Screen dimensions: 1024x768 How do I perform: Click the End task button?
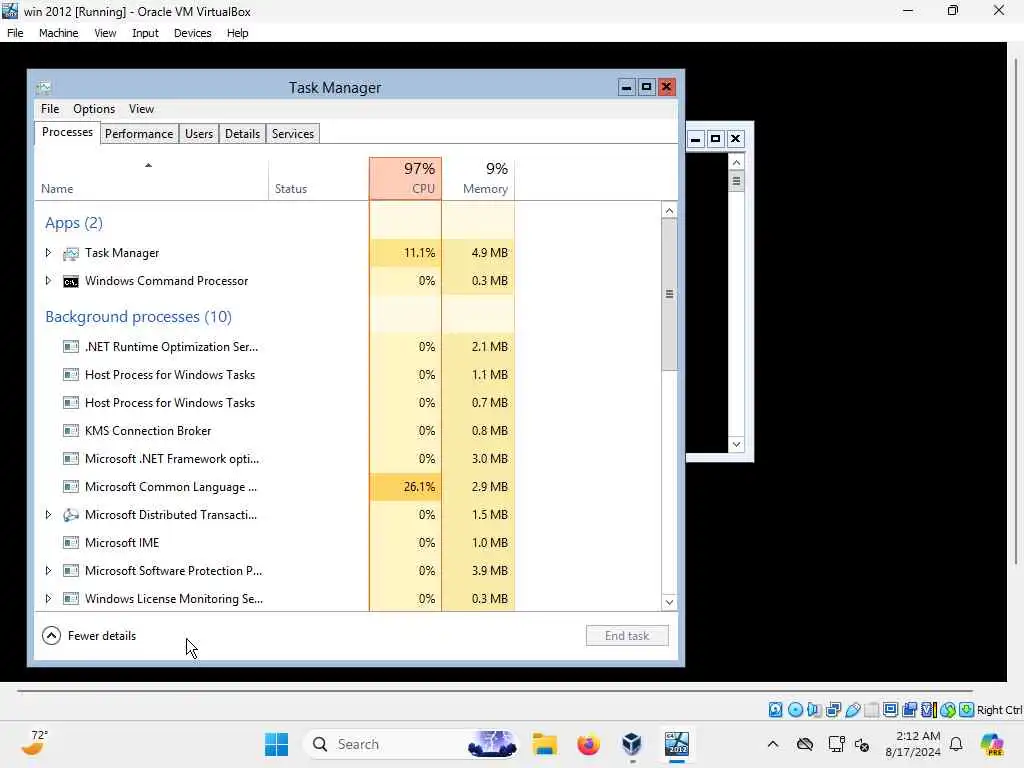[627, 636]
